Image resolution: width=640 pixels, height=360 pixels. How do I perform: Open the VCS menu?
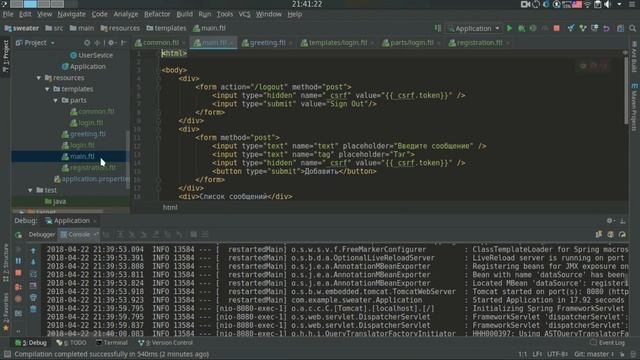244,14
